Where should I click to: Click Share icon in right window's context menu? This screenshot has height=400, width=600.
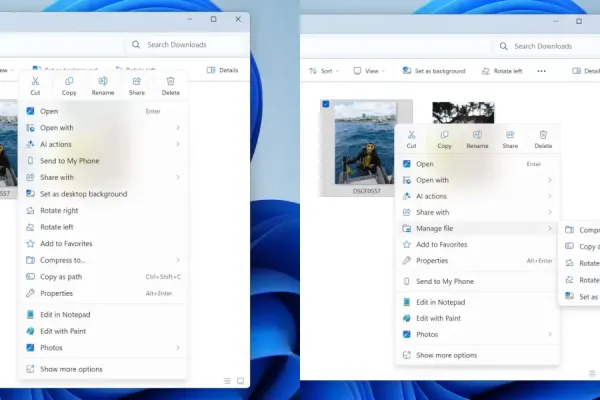tap(510, 135)
